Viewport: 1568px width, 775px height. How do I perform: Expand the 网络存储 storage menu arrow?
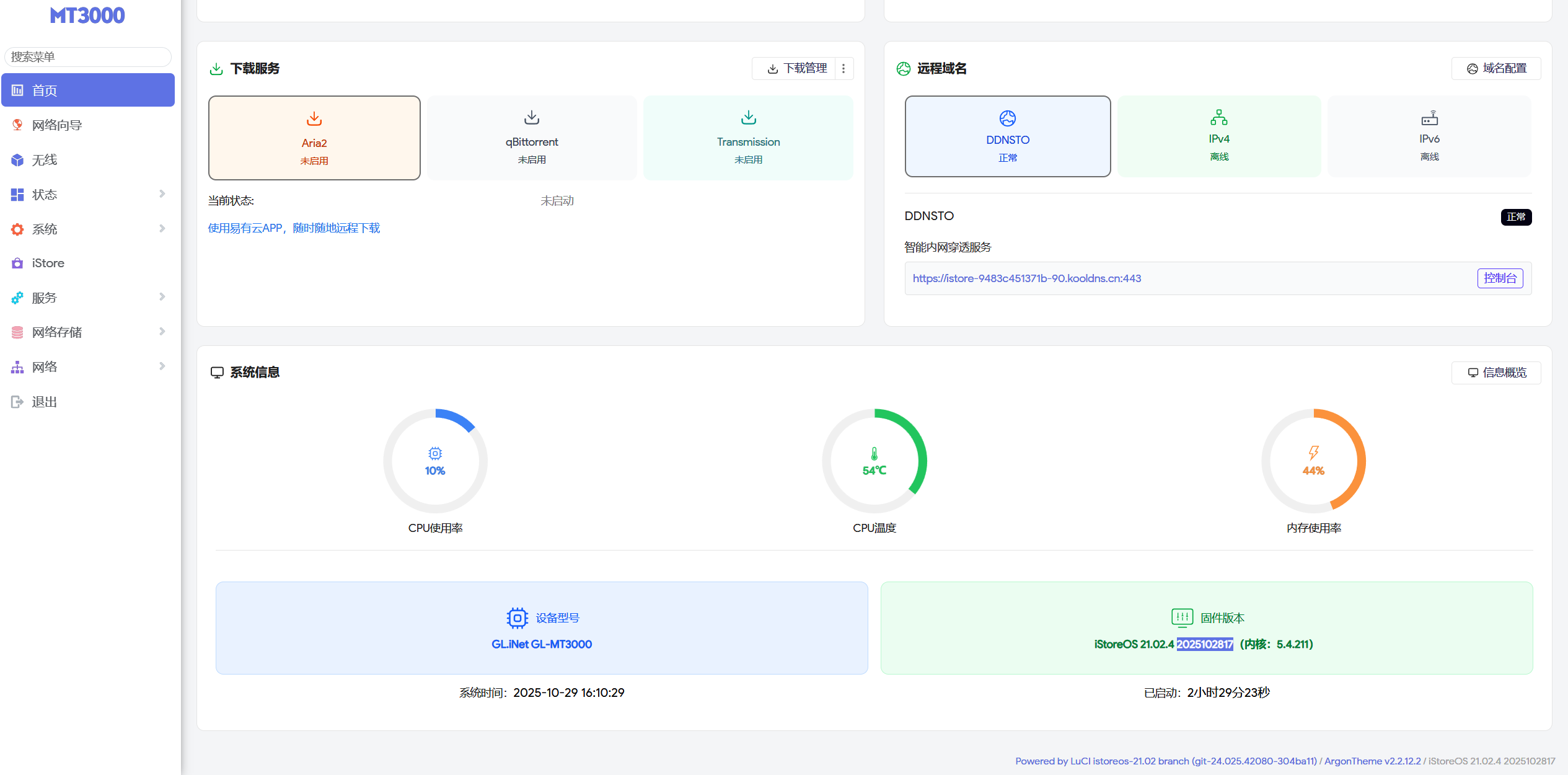click(162, 332)
